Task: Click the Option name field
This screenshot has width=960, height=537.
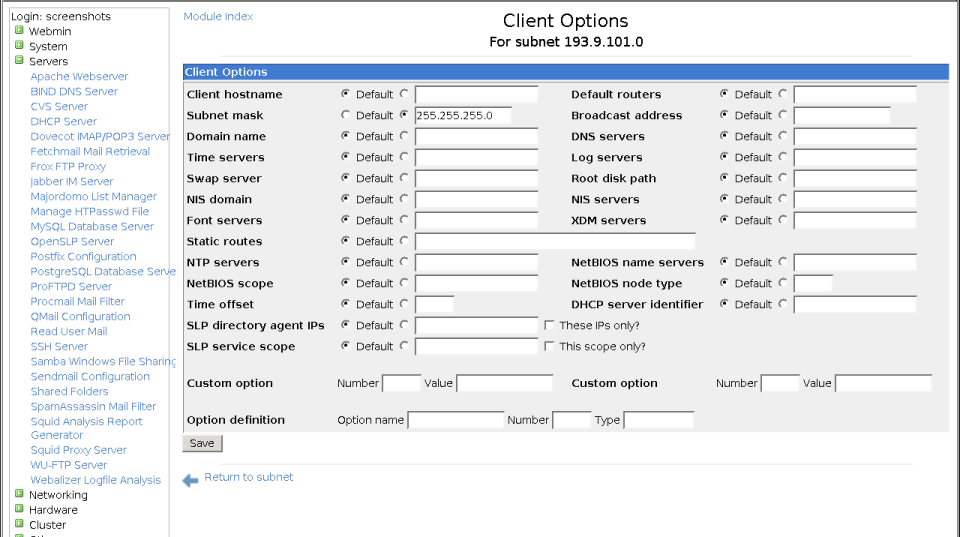Action: tap(456, 420)
